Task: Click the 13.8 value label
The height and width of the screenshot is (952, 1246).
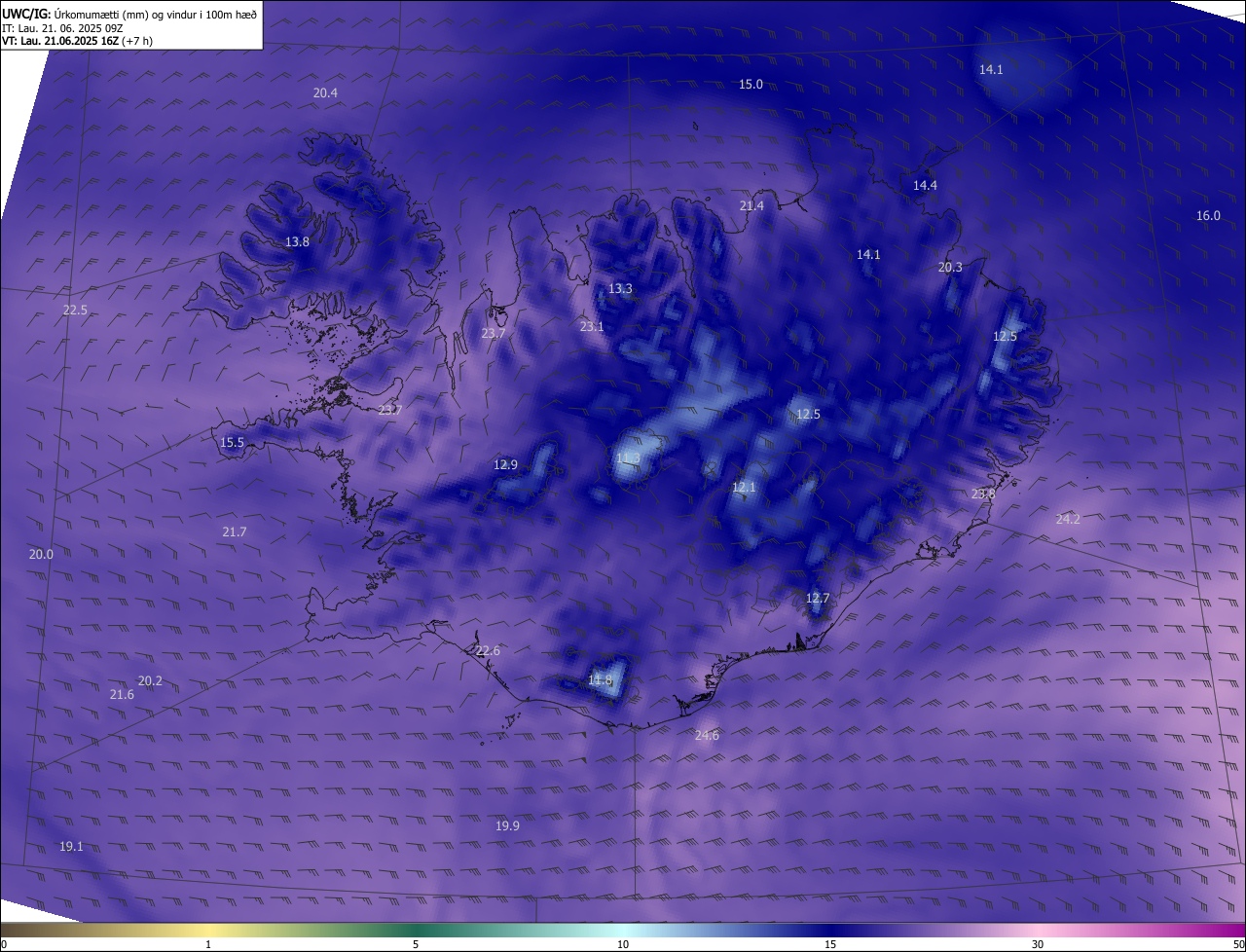Action: click(x=297, y=242)
